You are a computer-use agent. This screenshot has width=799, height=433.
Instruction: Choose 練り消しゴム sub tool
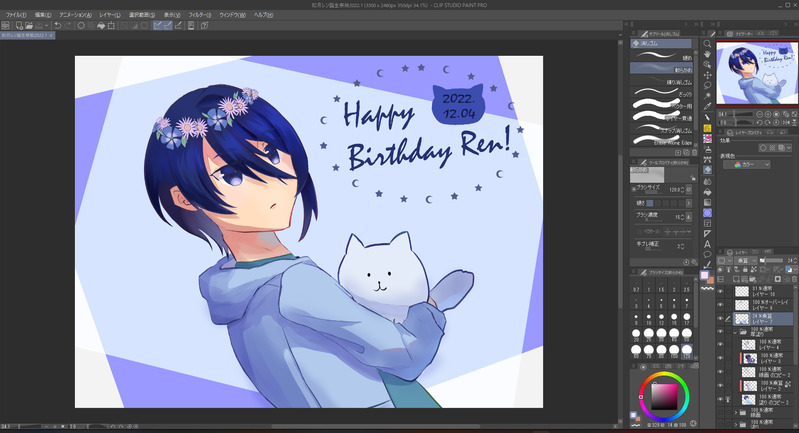point(661,80)
